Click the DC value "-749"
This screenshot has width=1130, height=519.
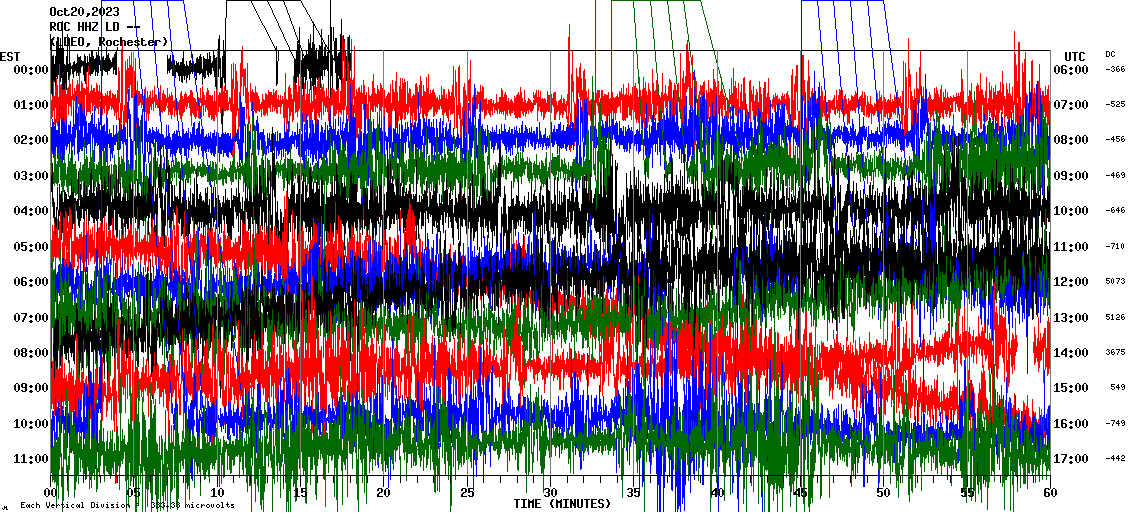1116,422
